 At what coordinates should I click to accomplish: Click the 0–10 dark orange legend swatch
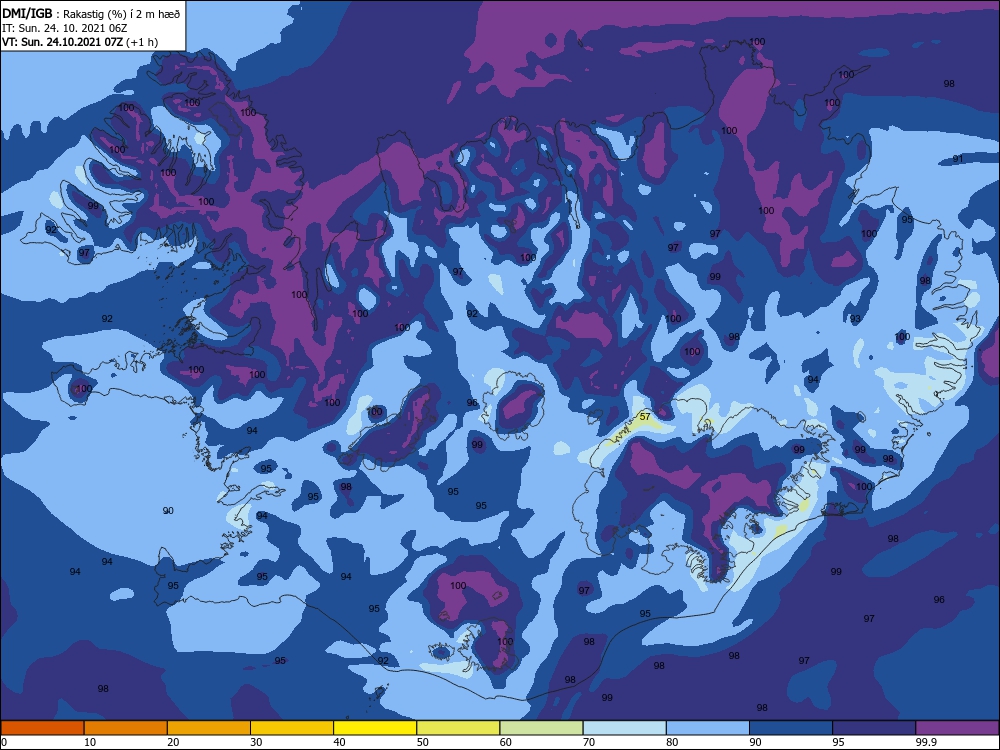pos(42,728)
